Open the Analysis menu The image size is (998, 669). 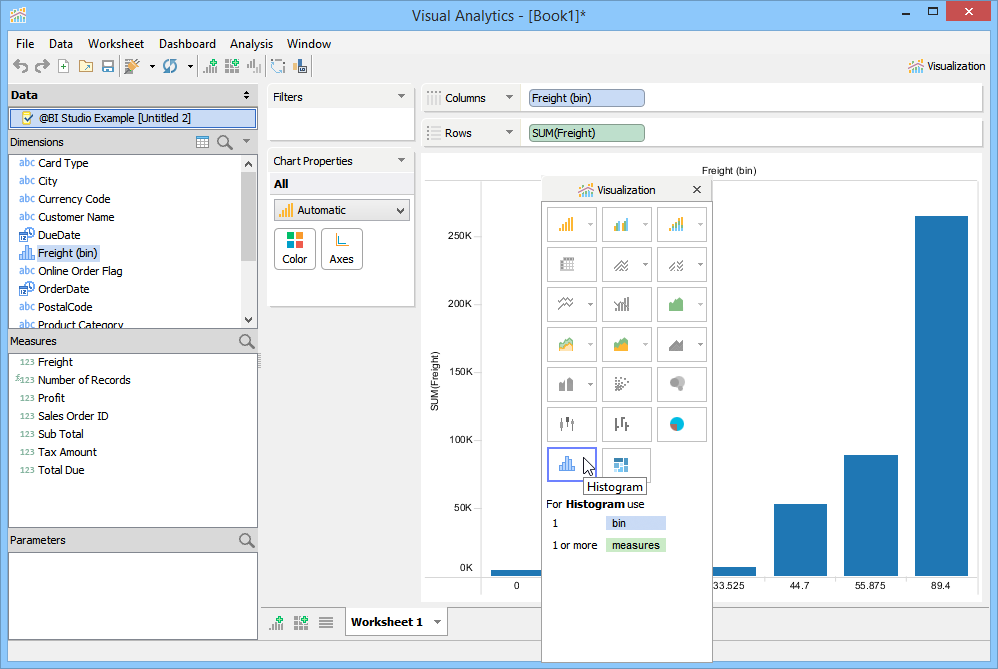point(251,44)
